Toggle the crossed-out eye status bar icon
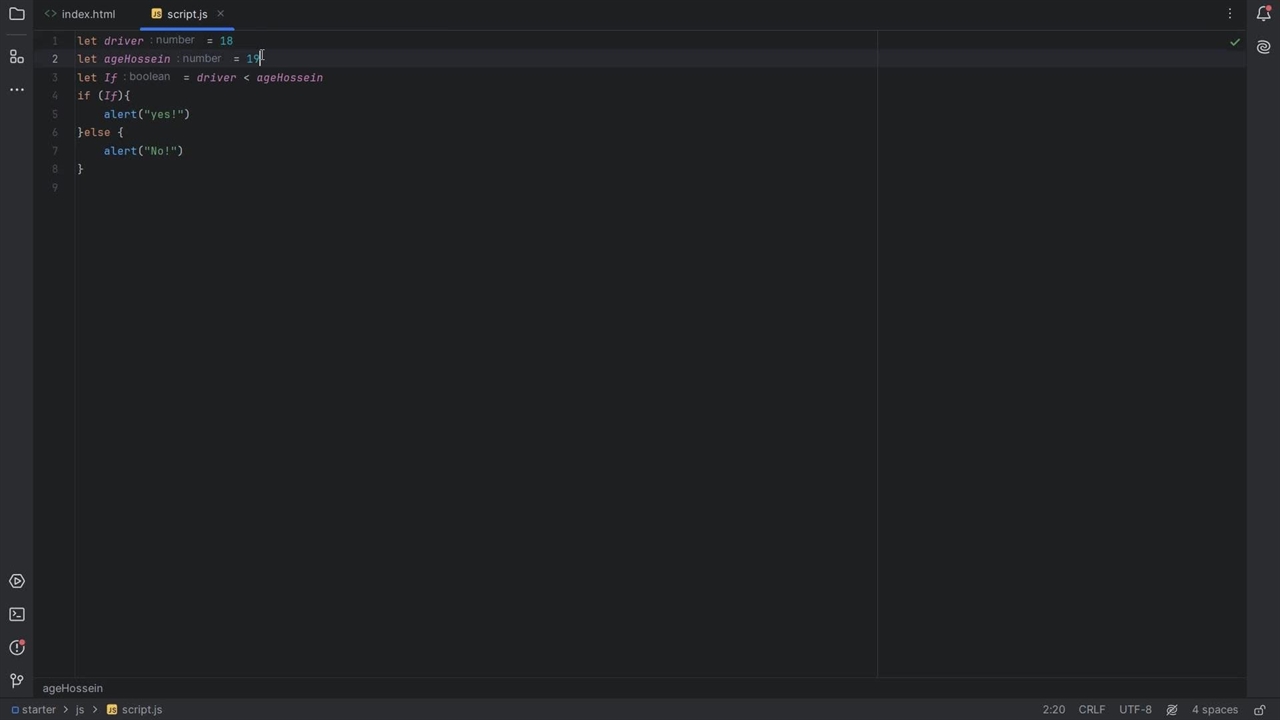This screenshot has width=1280, height=720. click(1172, 710)
